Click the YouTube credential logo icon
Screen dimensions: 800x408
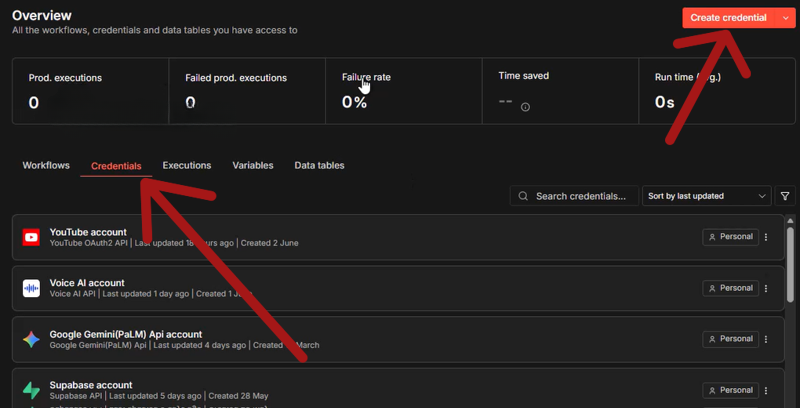click(31, 237)
